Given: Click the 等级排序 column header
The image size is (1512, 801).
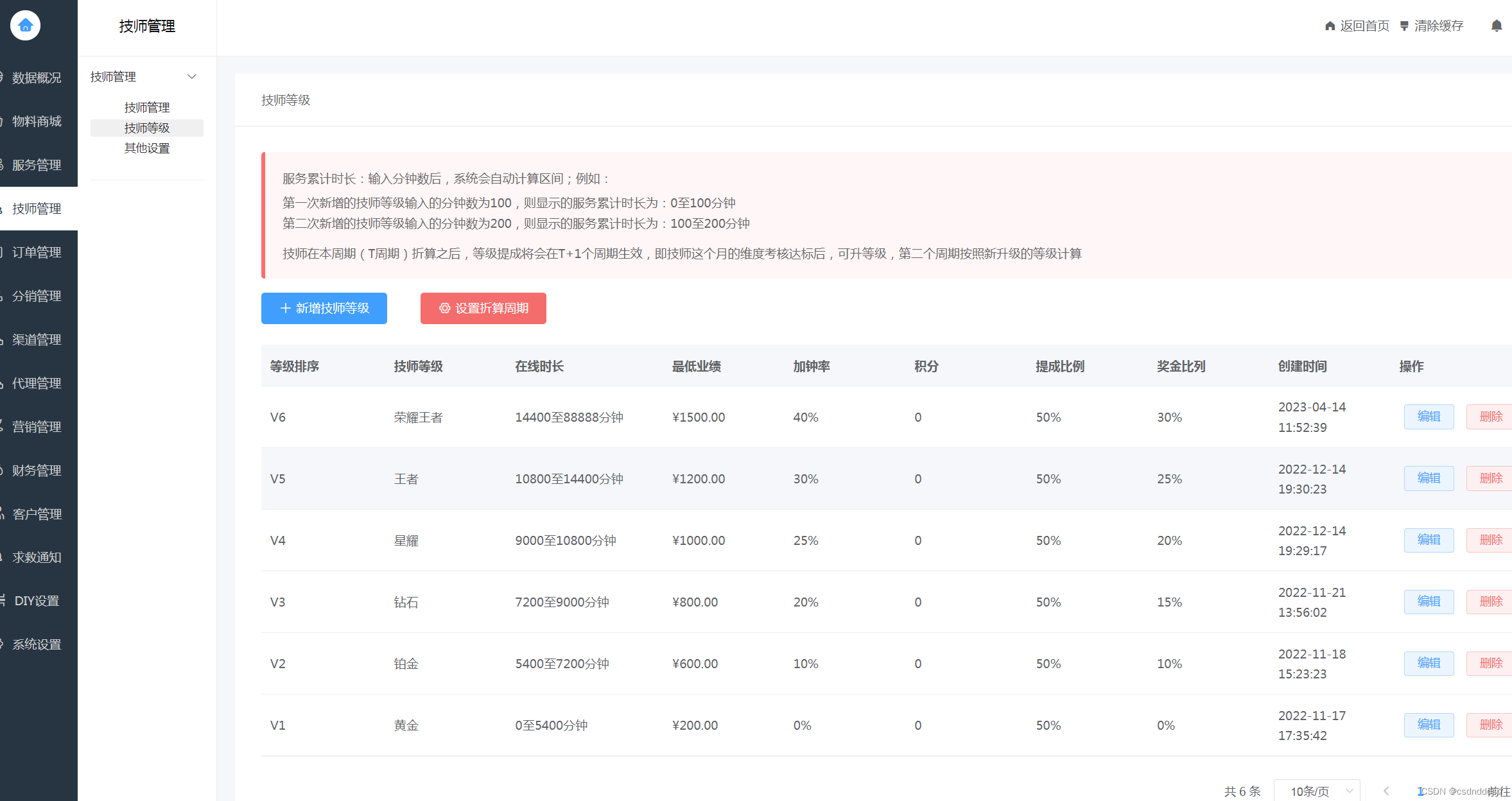Looking at the screenshot, I should click(x=295, y=366).
